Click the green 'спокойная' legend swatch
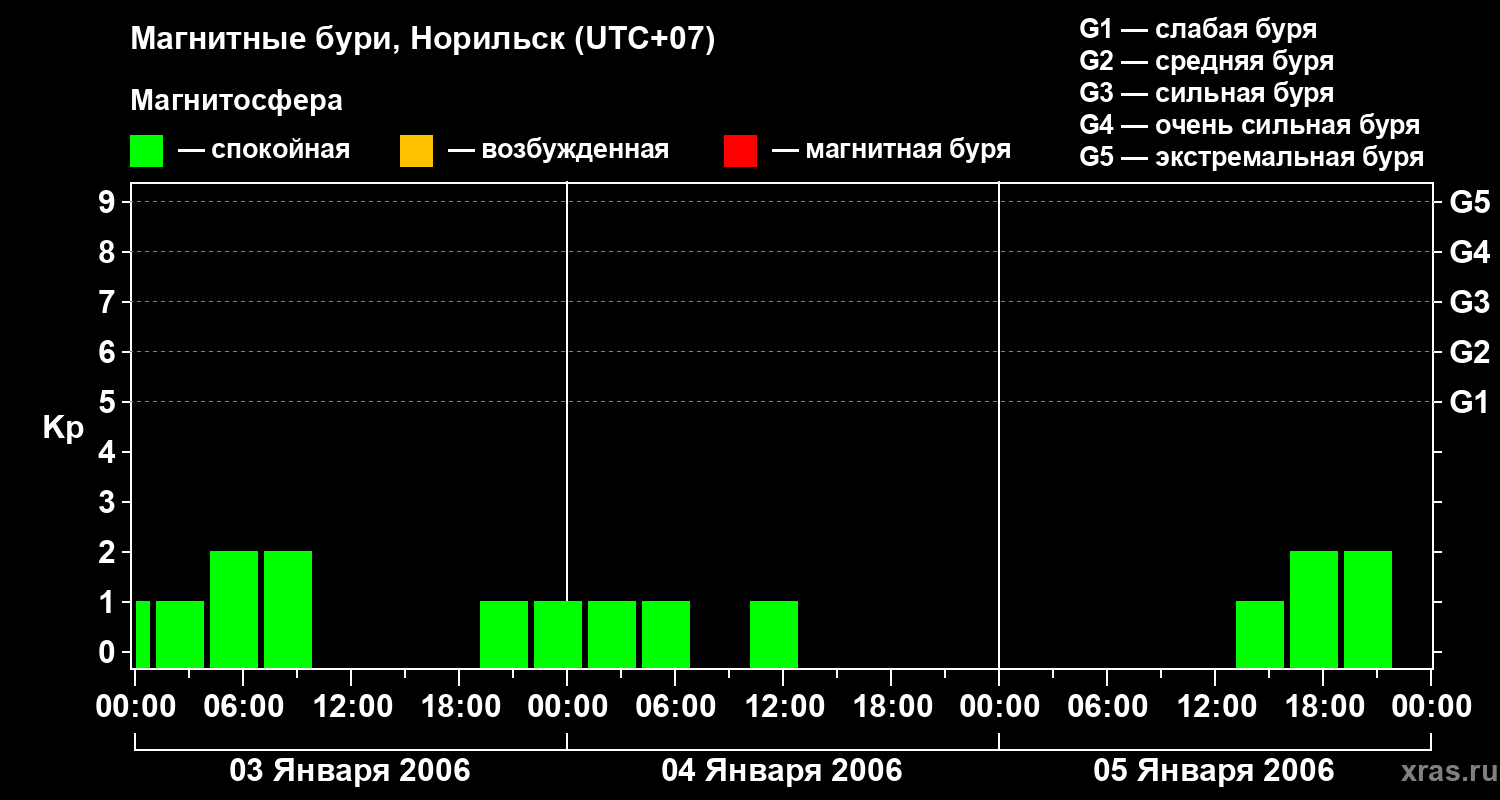Viewport: 1500px width, 800px height. [147, 150]
